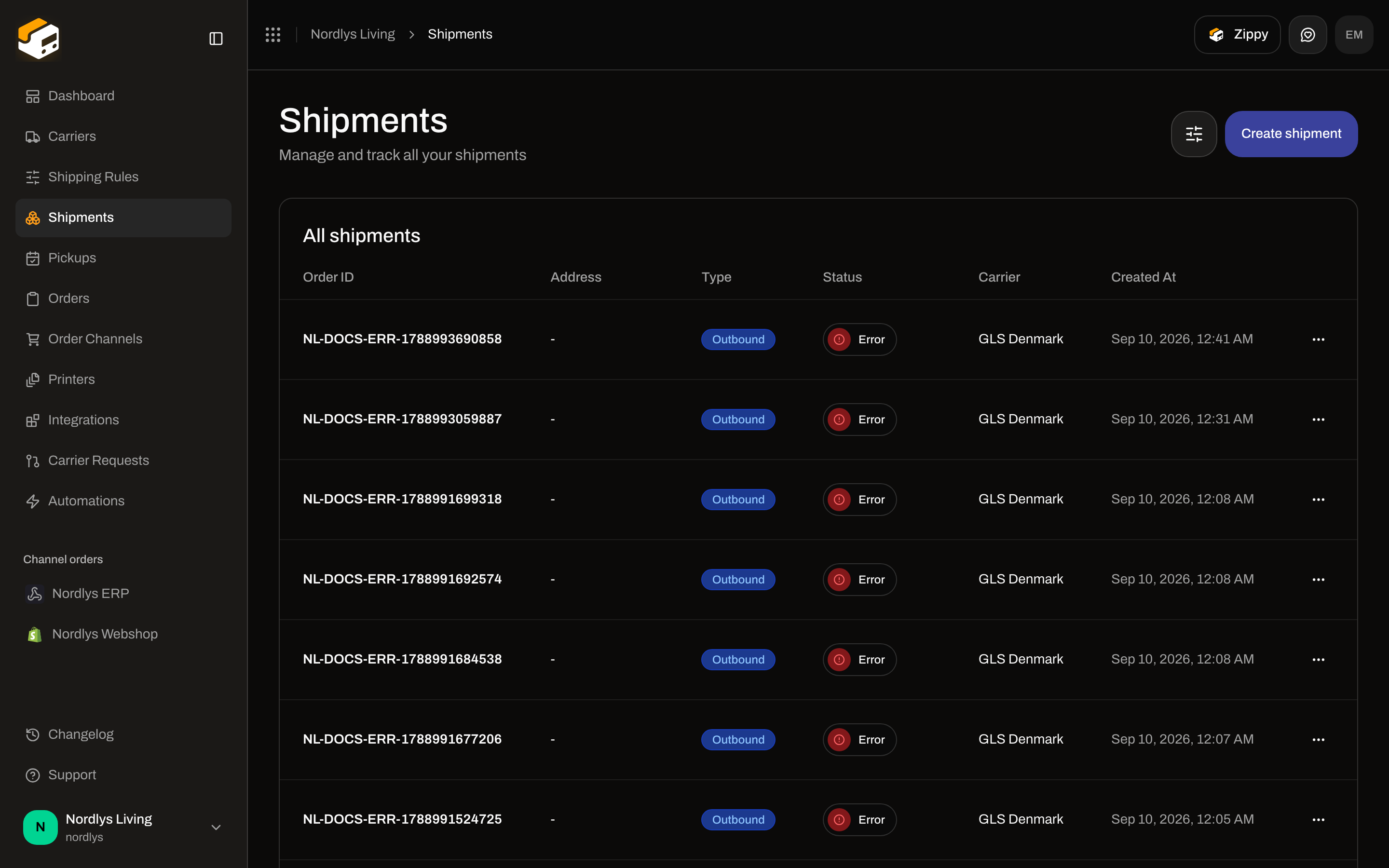The image size is (1389, 868).
Task: Click the Address column header
Action: point(576,277)
